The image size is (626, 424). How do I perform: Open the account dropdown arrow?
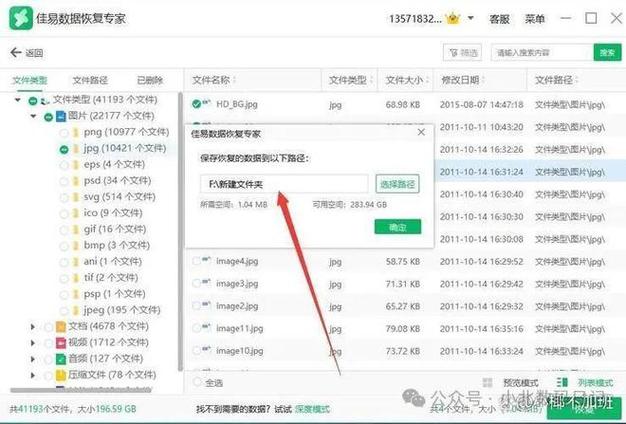471,18
